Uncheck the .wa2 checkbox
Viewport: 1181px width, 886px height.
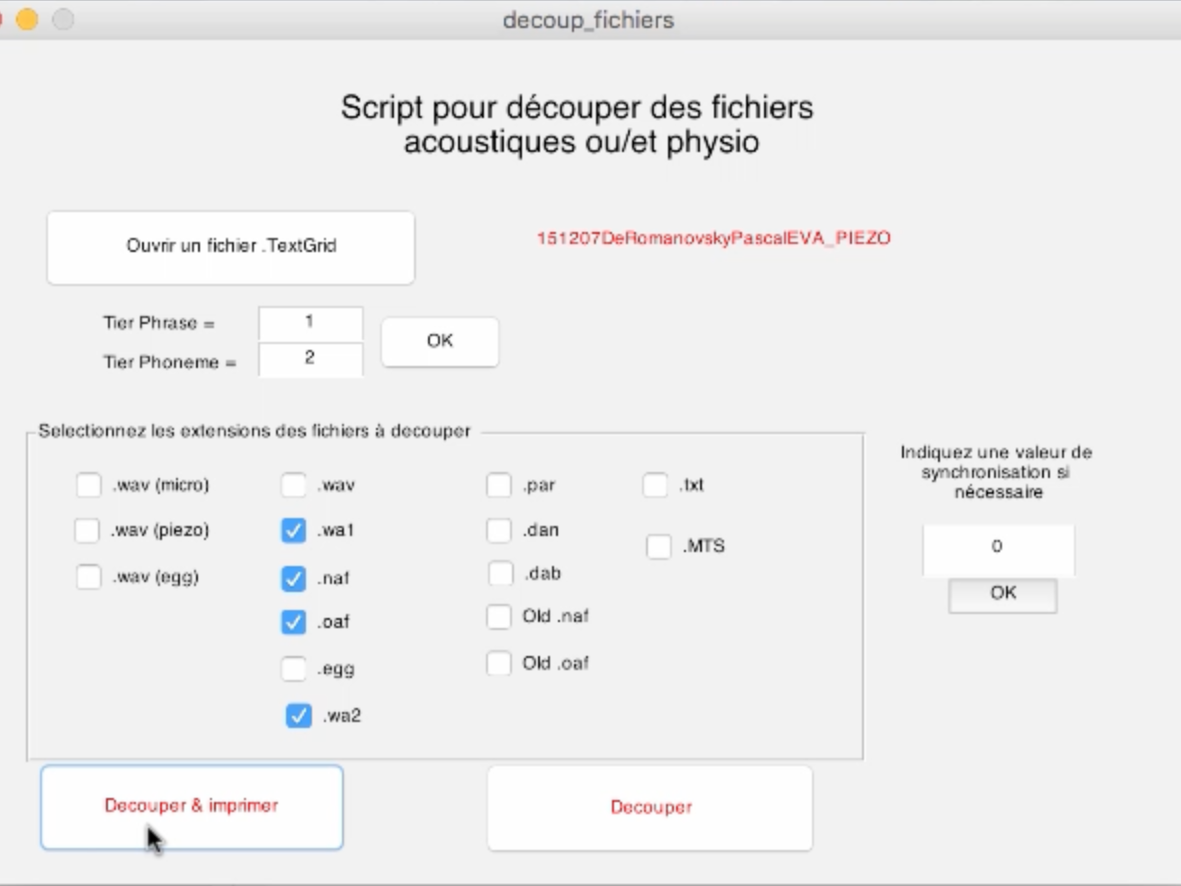pyautogui.click(x=298, y=716)
